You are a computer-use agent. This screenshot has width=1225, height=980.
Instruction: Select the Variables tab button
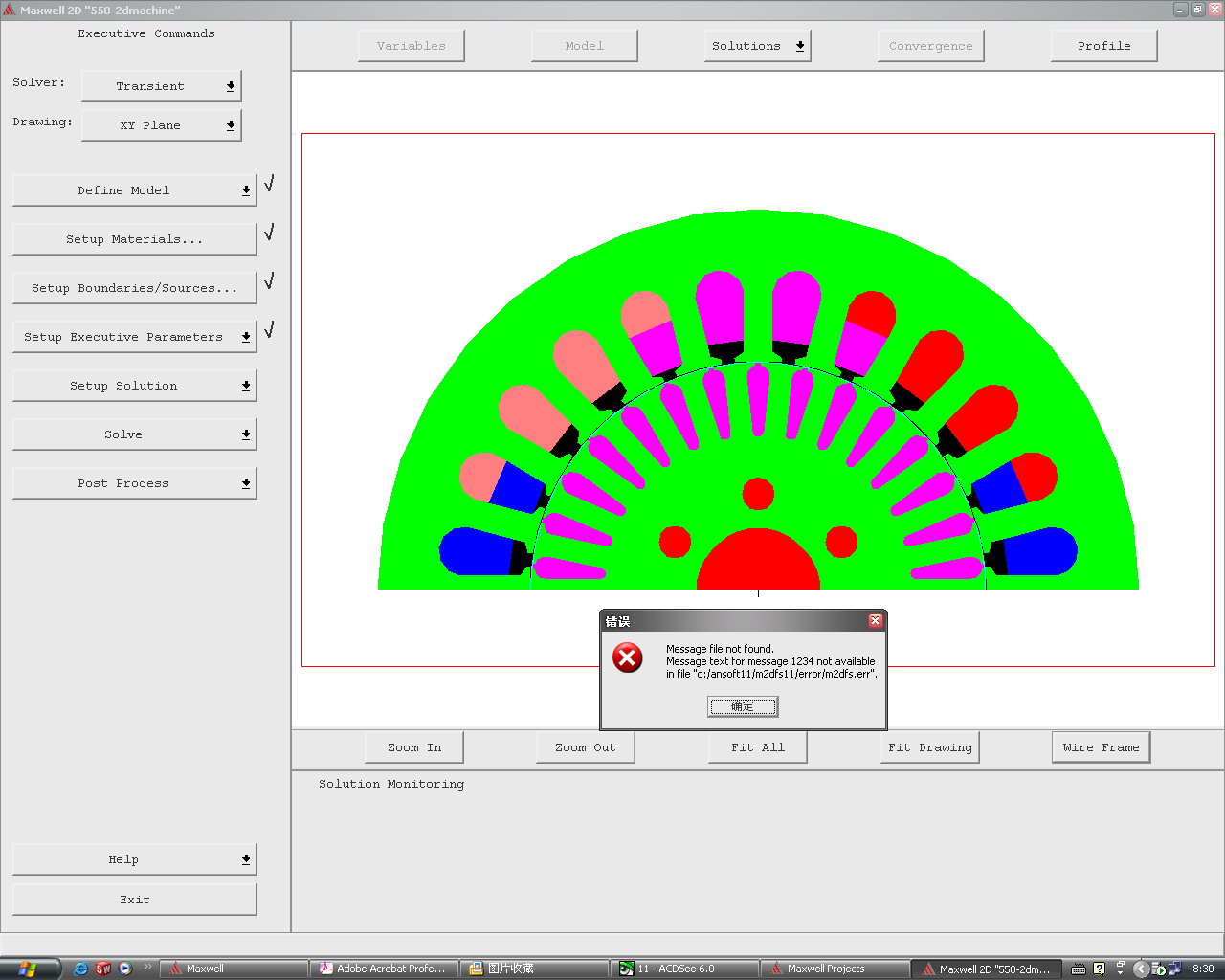(412, 46)
